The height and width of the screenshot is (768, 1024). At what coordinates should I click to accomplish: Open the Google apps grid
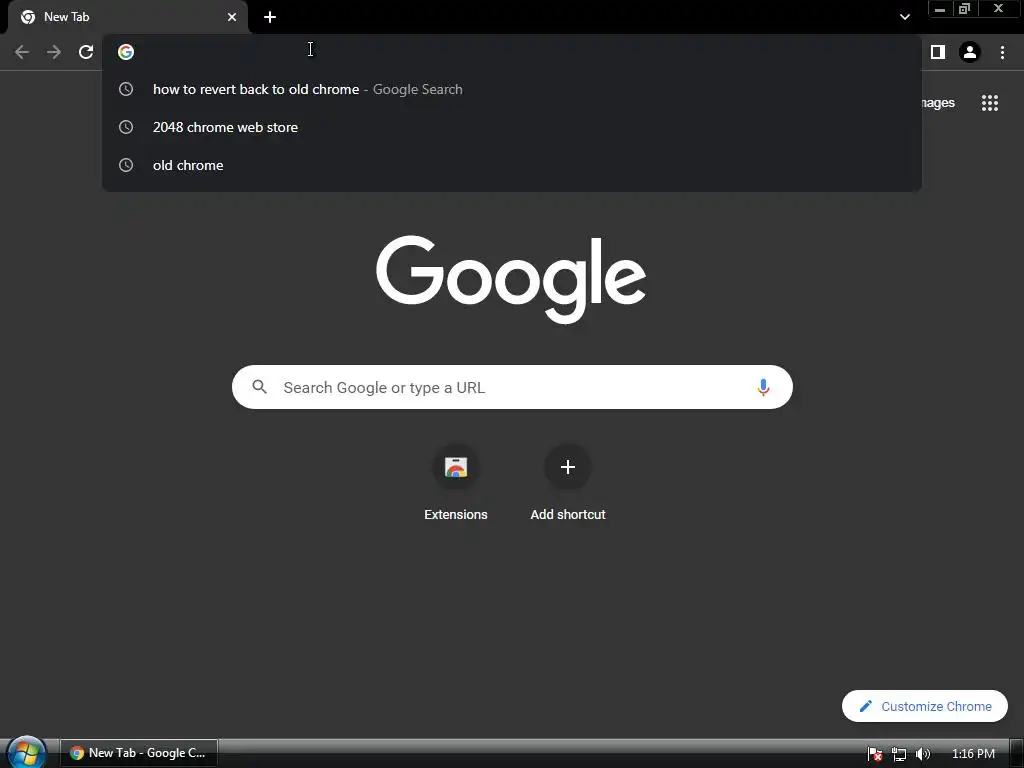(x=990, y=103)
